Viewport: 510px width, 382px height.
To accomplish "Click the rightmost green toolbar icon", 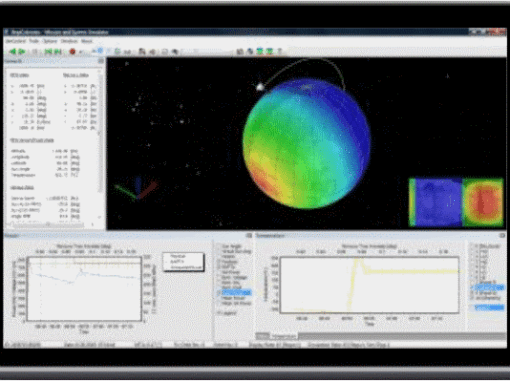I will tap(269, 51).
